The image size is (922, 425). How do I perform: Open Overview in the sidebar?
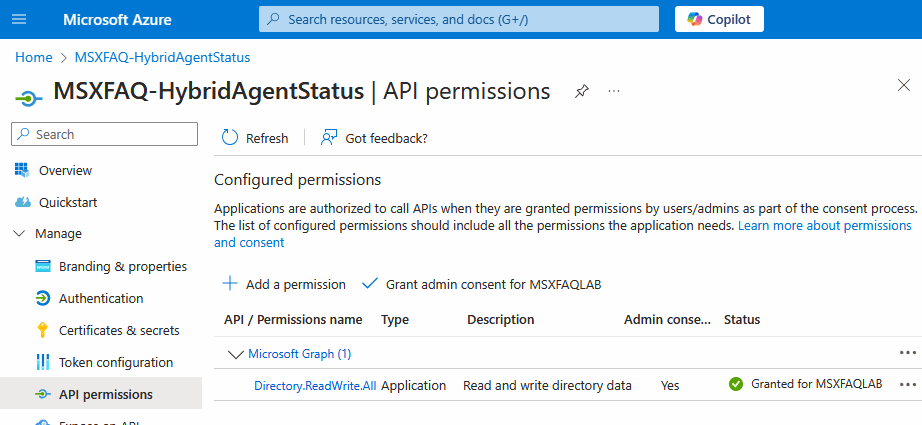[65, 170]
